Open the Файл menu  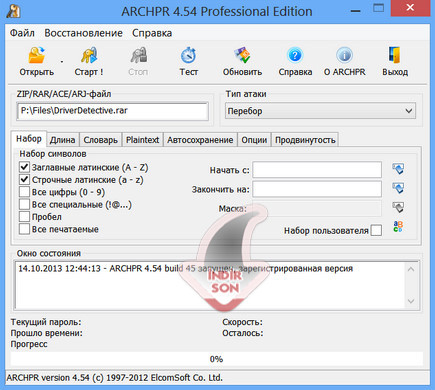pos(22,33)
